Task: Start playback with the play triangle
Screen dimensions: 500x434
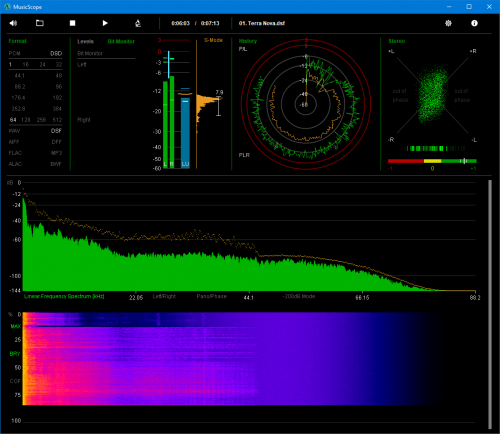Action: click(105, 23)
